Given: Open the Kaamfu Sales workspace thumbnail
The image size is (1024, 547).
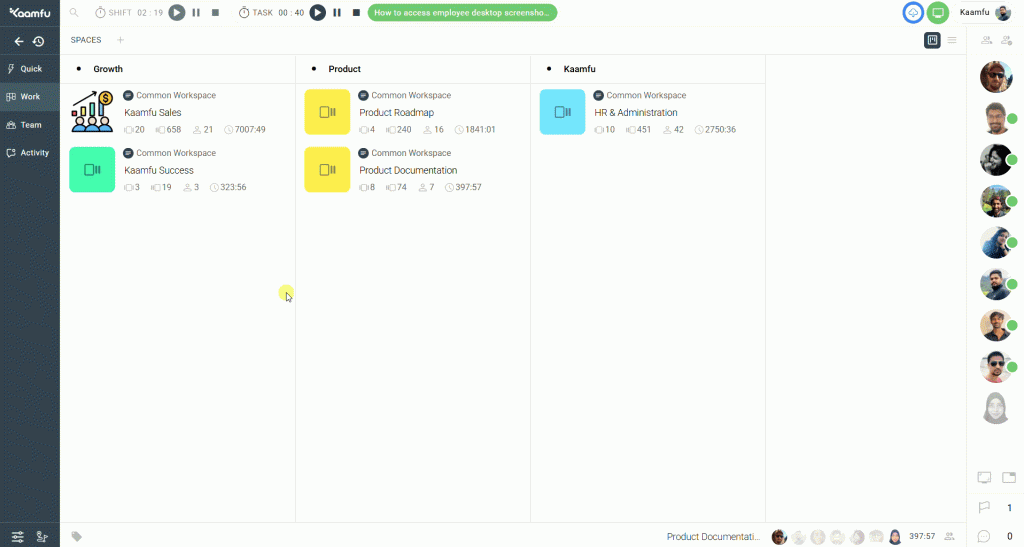Looking at the screenshot, I should click(x=92, y=112).
